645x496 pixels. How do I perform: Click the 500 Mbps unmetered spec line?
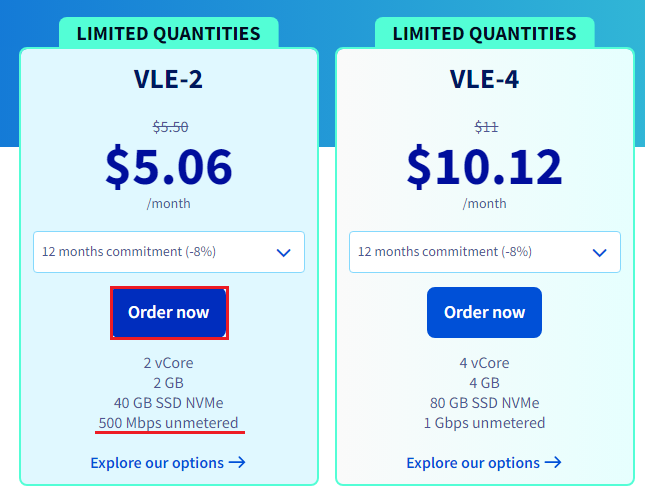coord(168,422)
